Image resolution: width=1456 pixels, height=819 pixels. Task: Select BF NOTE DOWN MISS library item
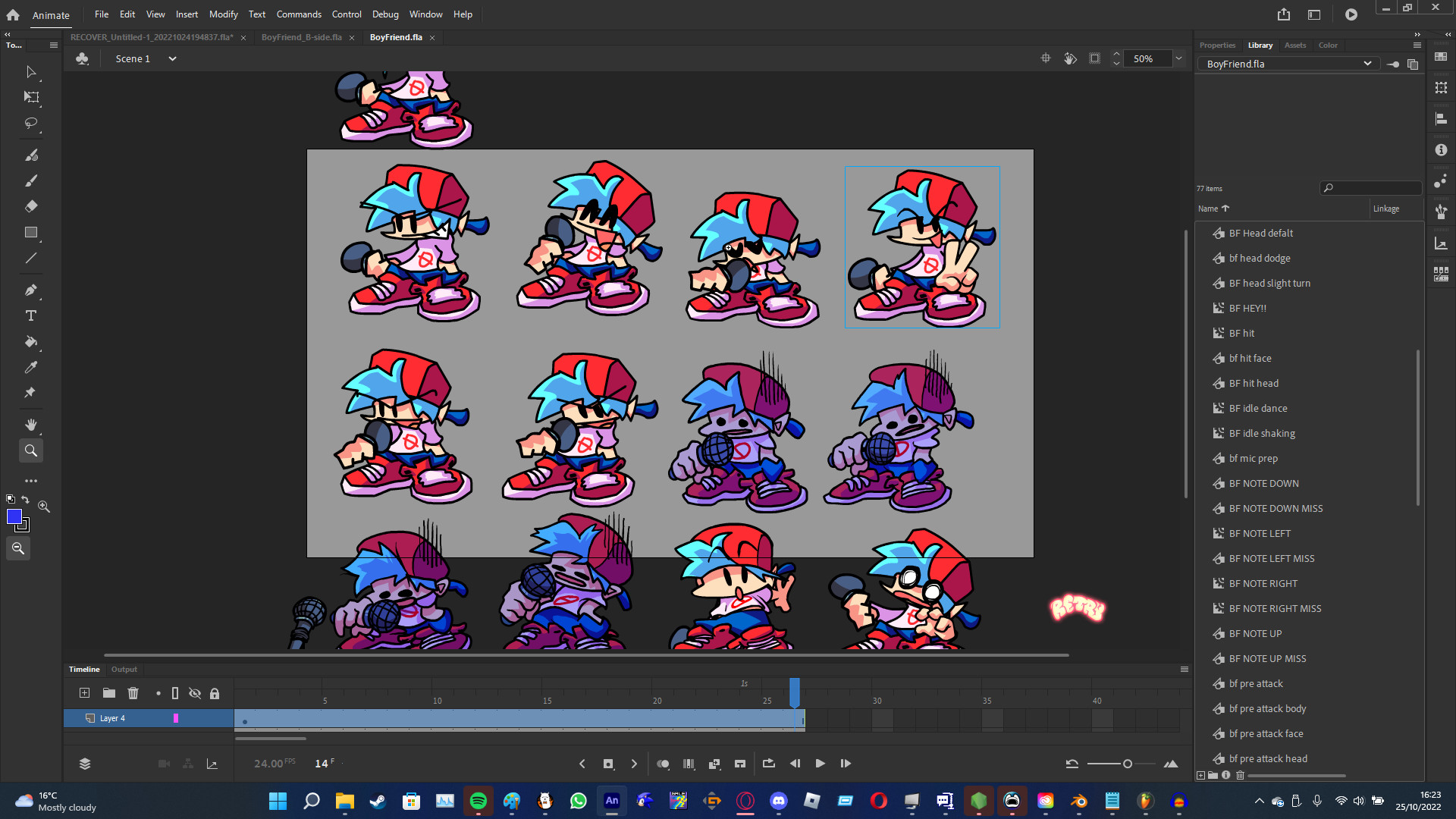point(1276,509)
